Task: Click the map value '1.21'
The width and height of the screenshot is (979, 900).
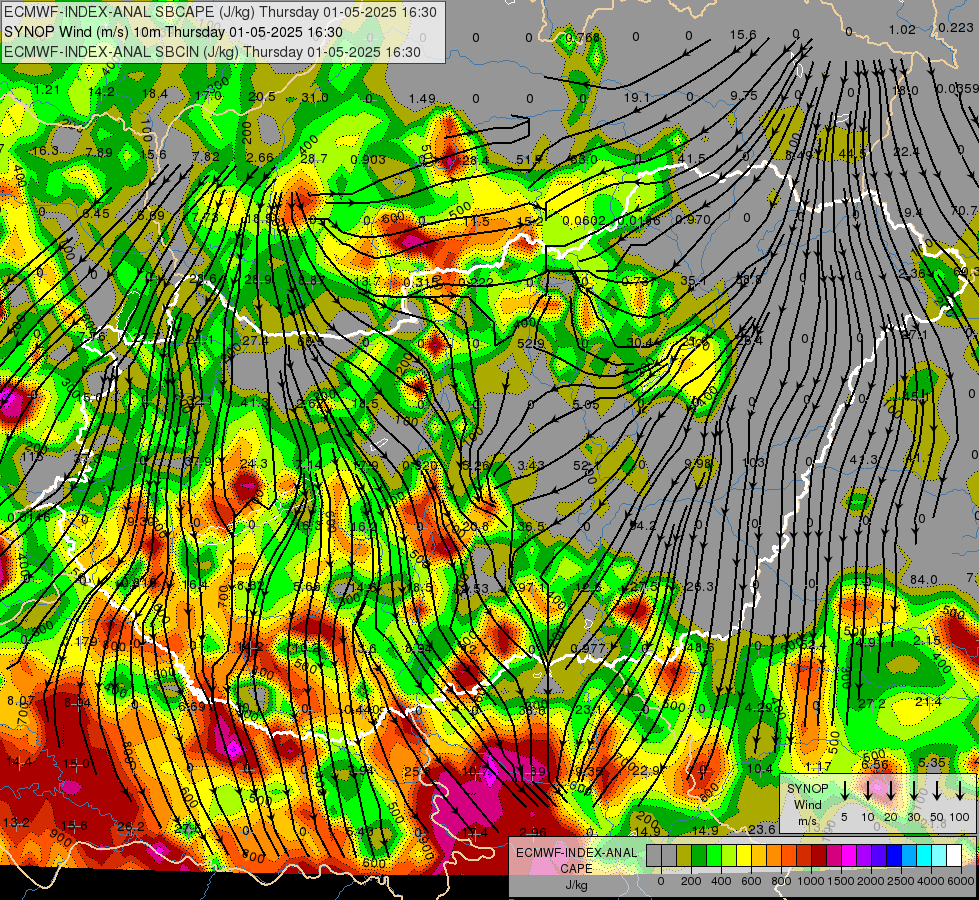Action: 47,89
